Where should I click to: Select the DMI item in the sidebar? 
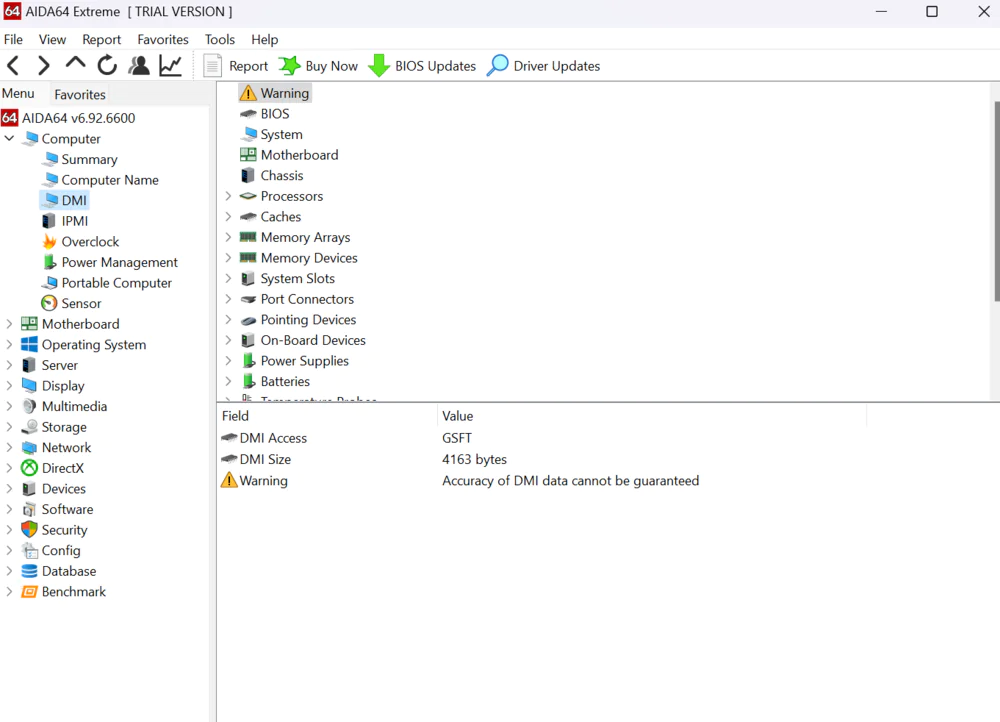tap(74, 200)
